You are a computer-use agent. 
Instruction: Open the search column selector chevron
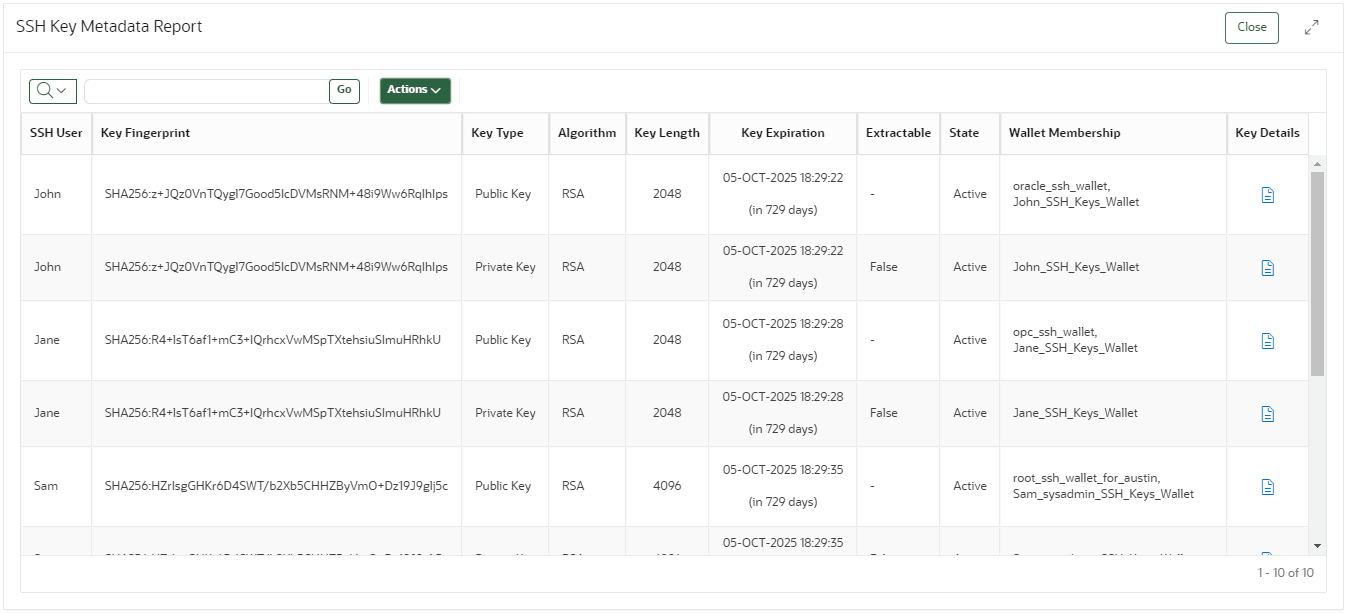click(x=61, y=91)
